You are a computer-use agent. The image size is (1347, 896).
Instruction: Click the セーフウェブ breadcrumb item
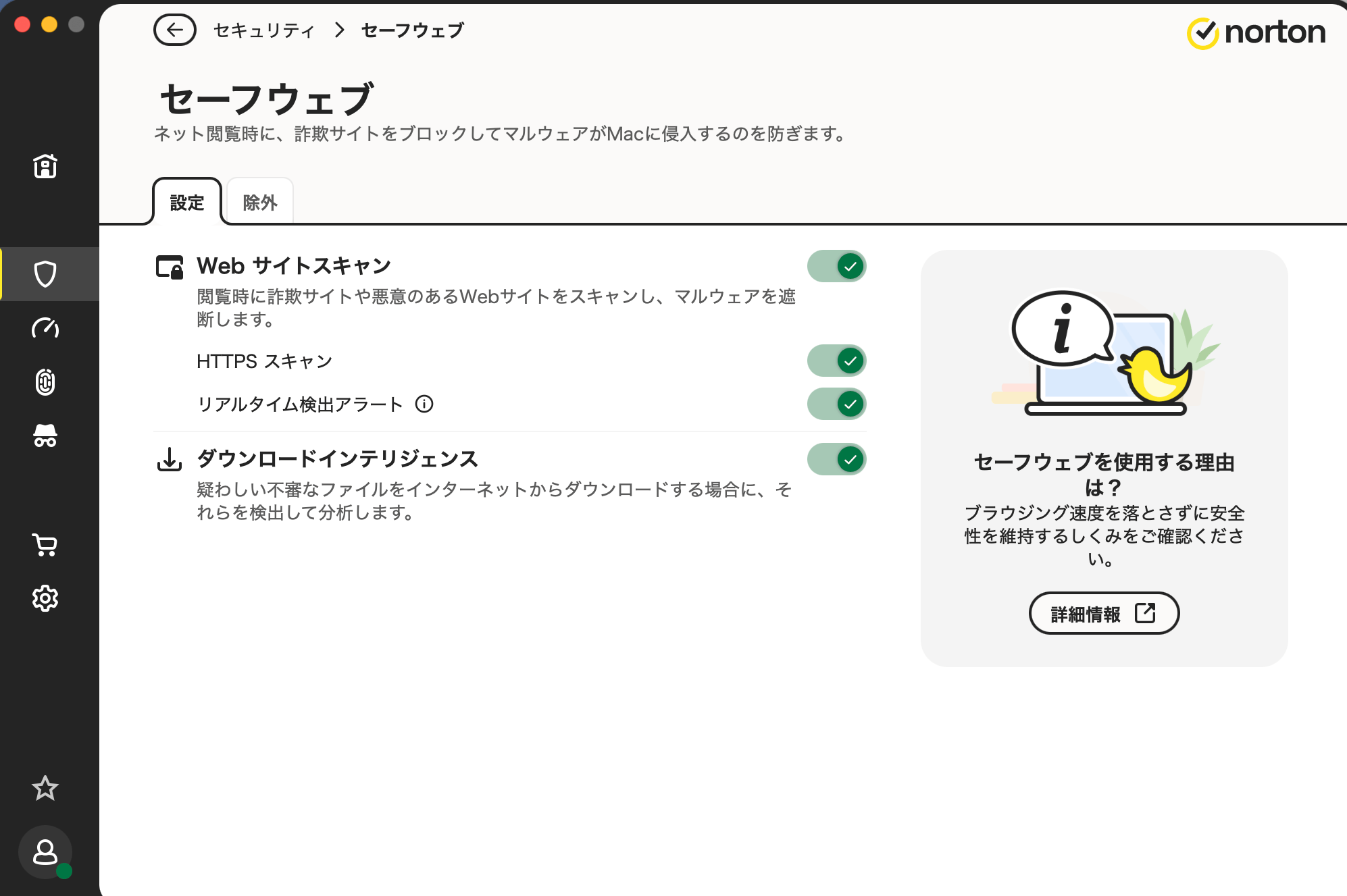(x=413, y=30)
